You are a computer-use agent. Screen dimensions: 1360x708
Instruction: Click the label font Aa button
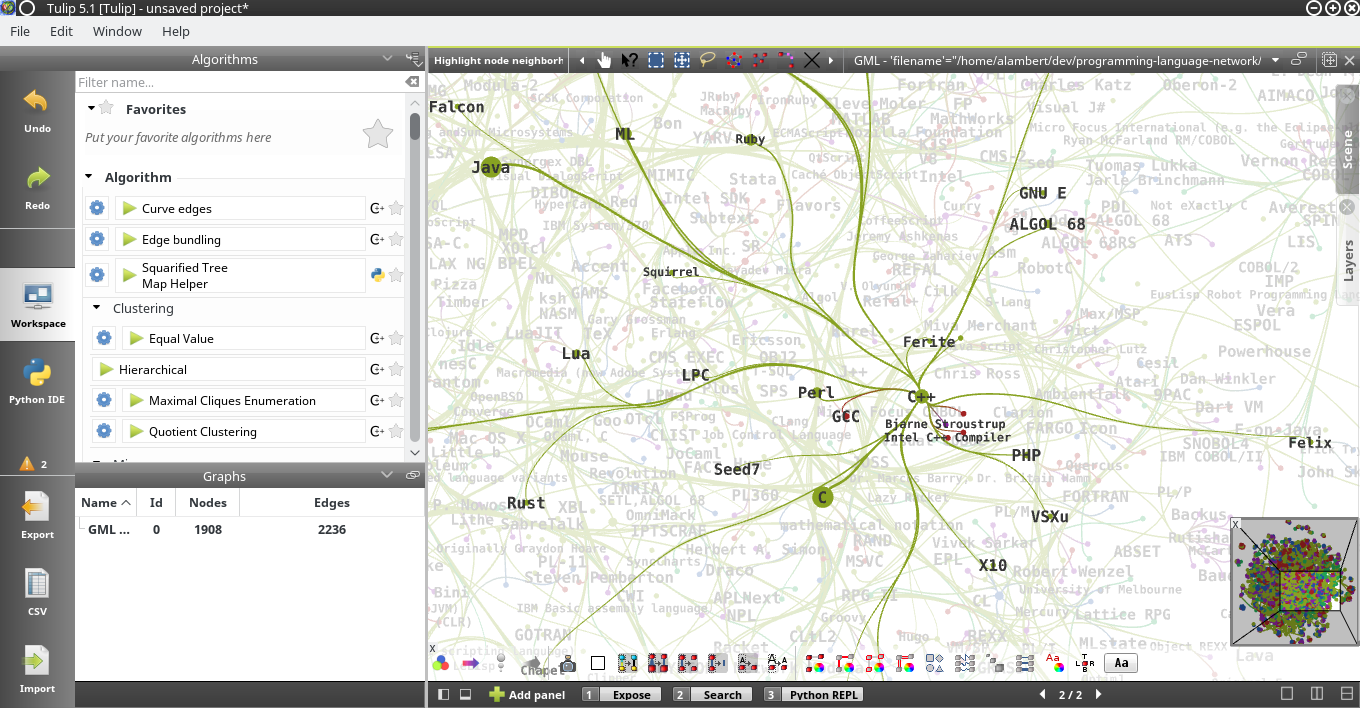pos(1121,662)
